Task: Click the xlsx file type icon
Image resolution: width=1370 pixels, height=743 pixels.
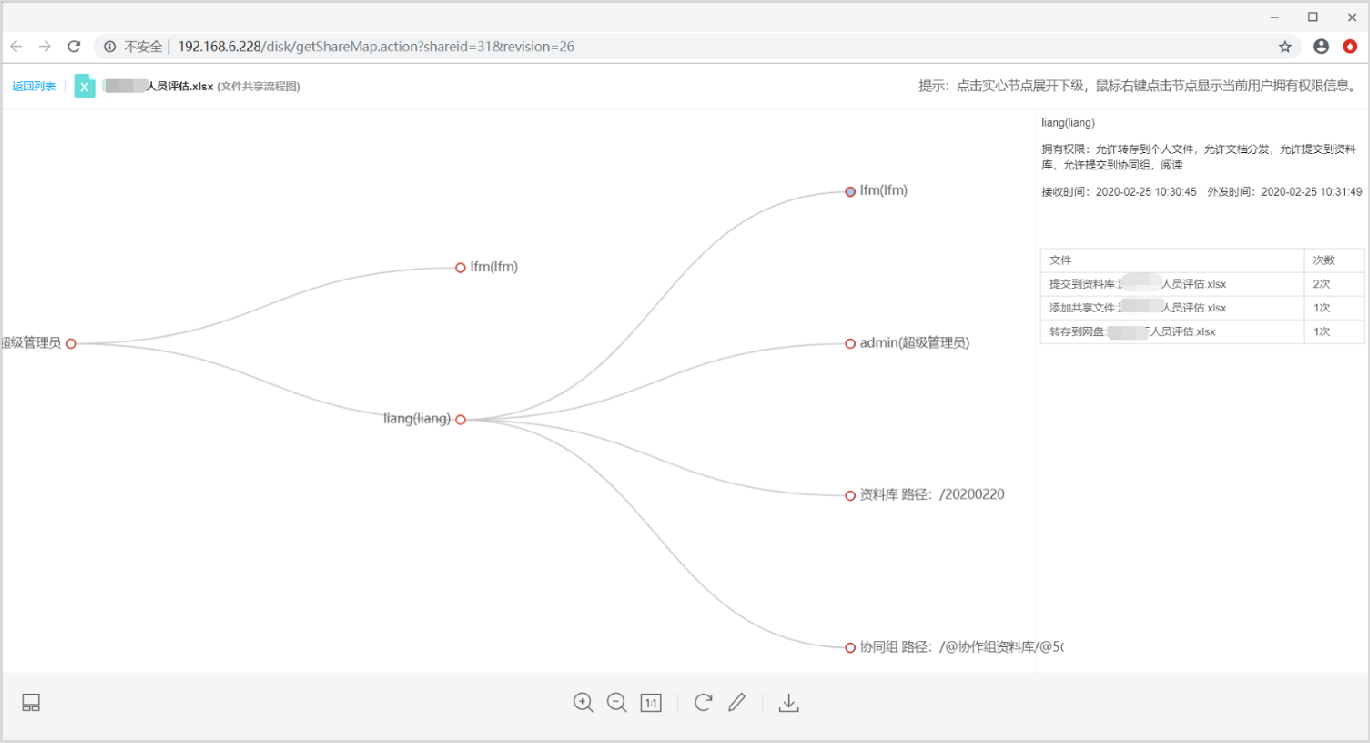Action: click(x=85, y=86)
